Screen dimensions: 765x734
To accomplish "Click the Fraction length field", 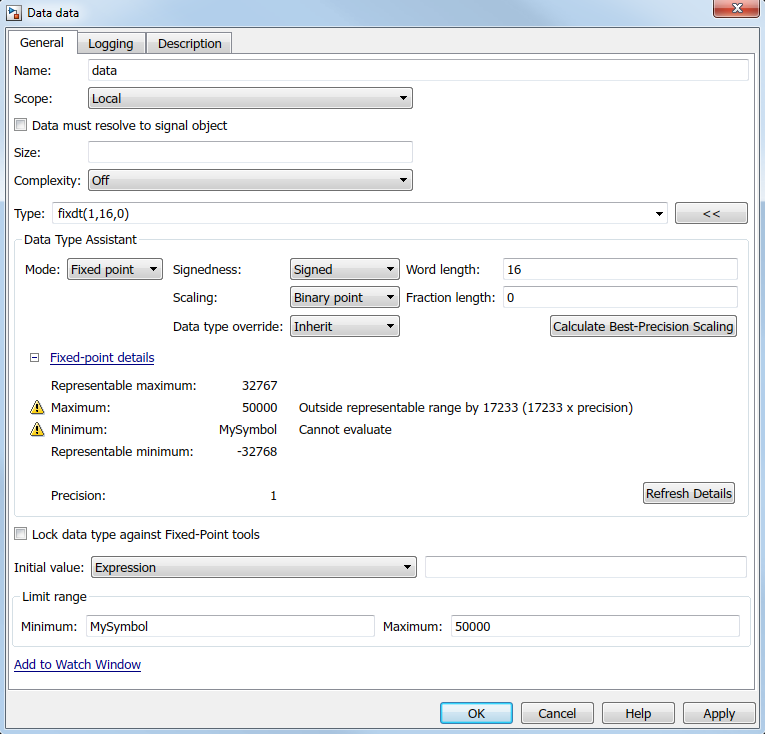I will click(x=620, y=297).
